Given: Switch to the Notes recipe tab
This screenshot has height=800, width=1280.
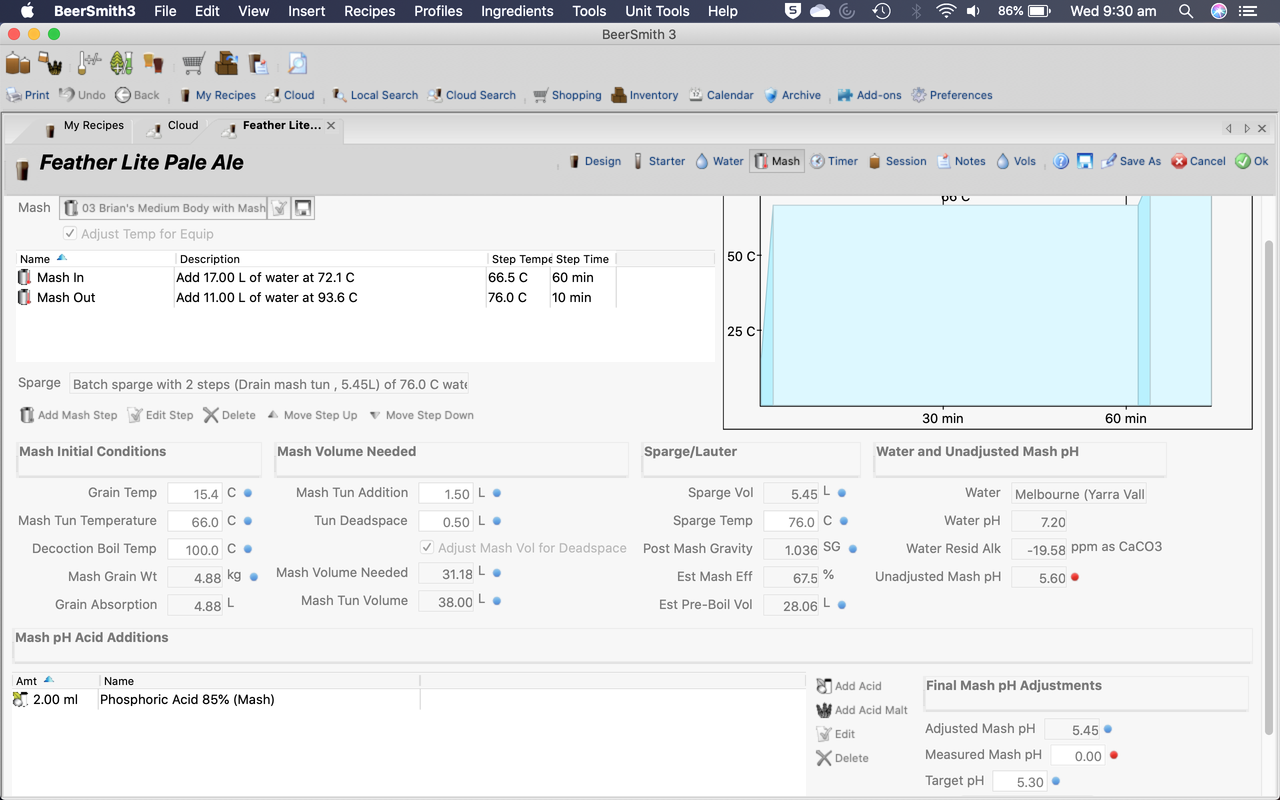Looking at the screenshot, I should pos(961,161).
